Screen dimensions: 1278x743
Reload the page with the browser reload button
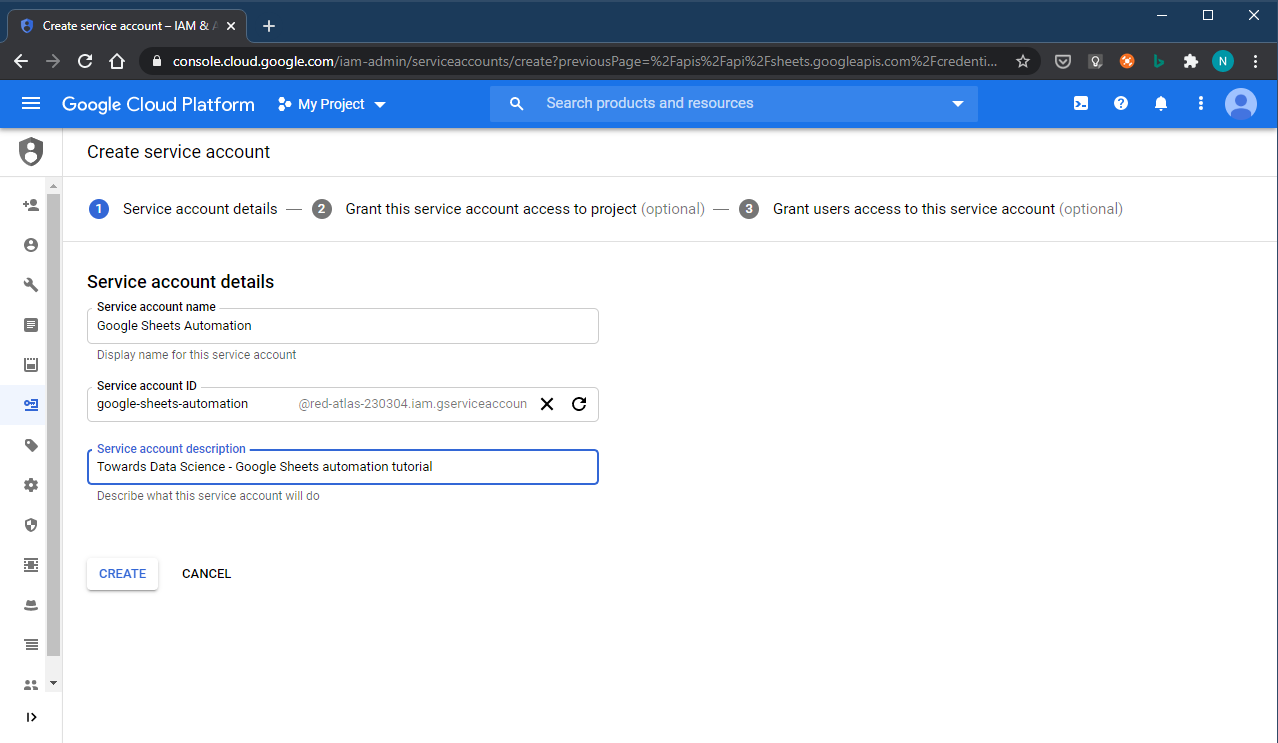[85, 61]
